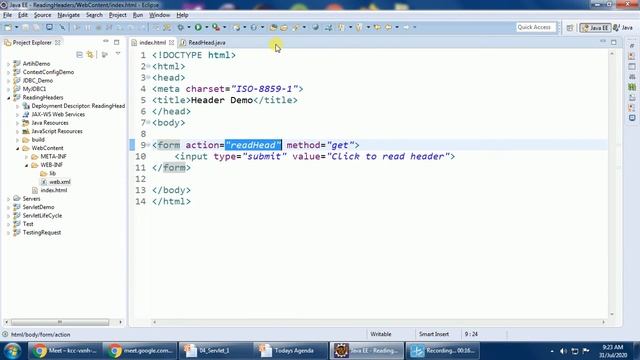Image resolution: width=640 pixels, height=360 pixels.
Task: Click the Debug bug toolbar icon
Action: (x=180, y=27)
